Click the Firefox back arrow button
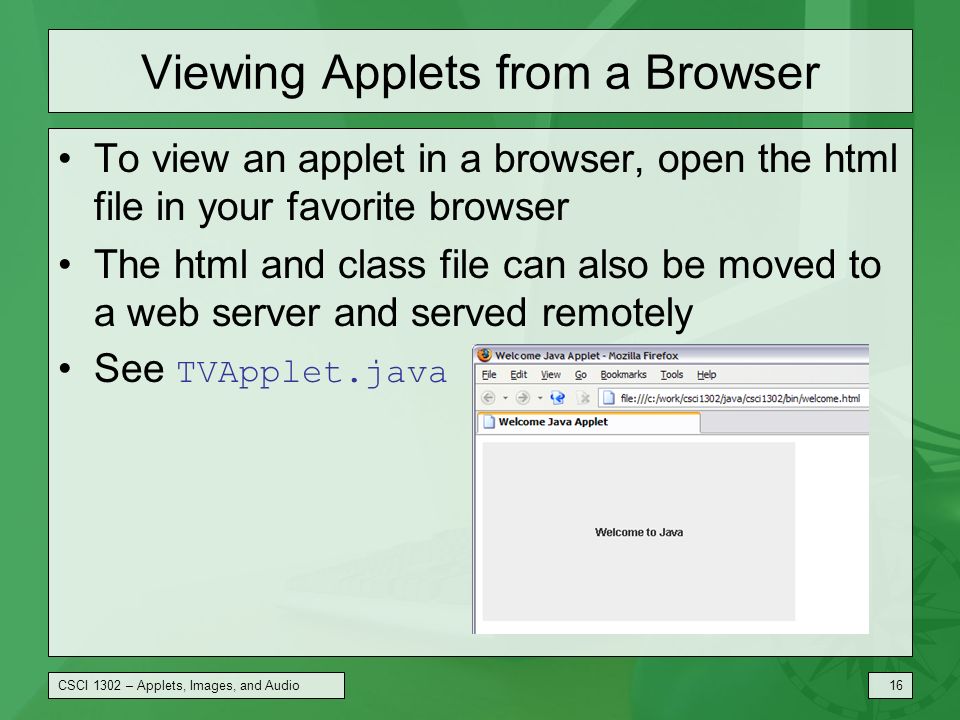The image size is (960, 720). pyautogui.click(x=488, y=398)
